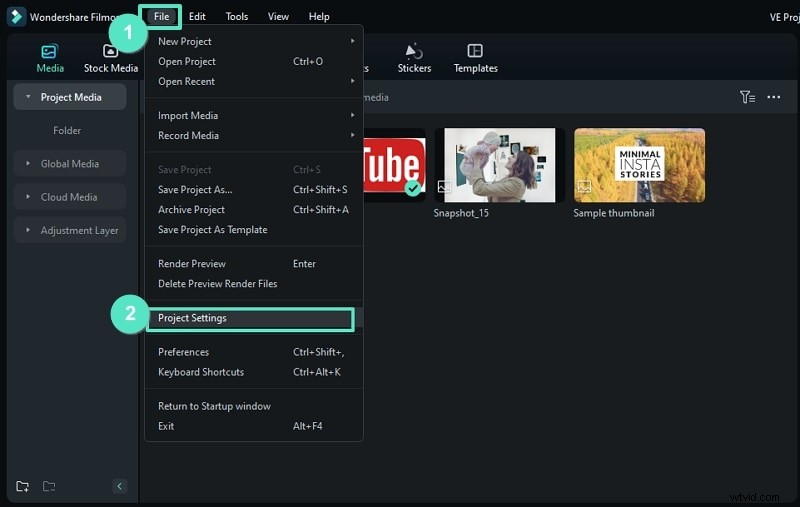Click the add new folder icon

point(22,486)
